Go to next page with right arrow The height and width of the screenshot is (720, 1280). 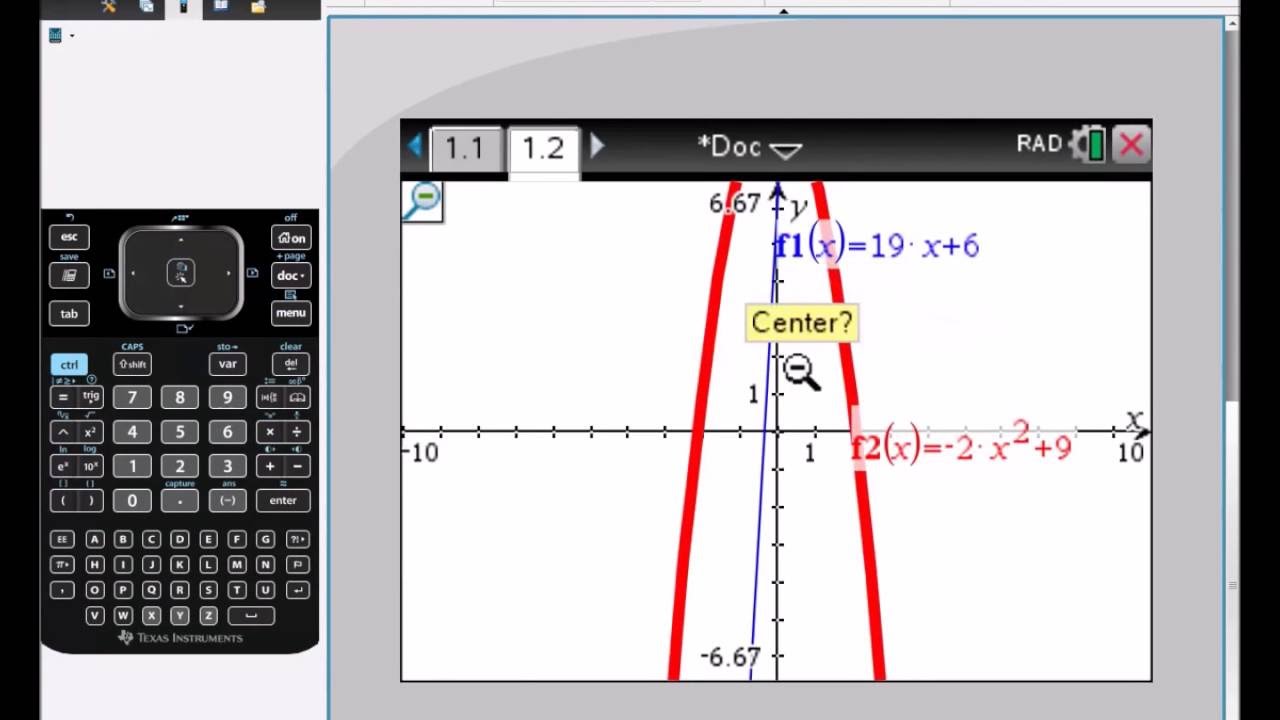[x=597, y=146]
